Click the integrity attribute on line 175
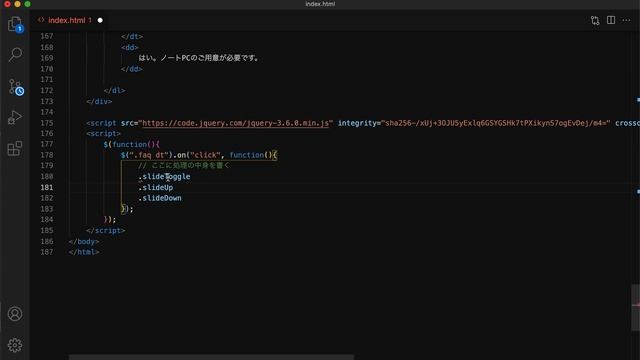Image resolution: width=640 pixels, height=360 pixels. tap(474, 123)
